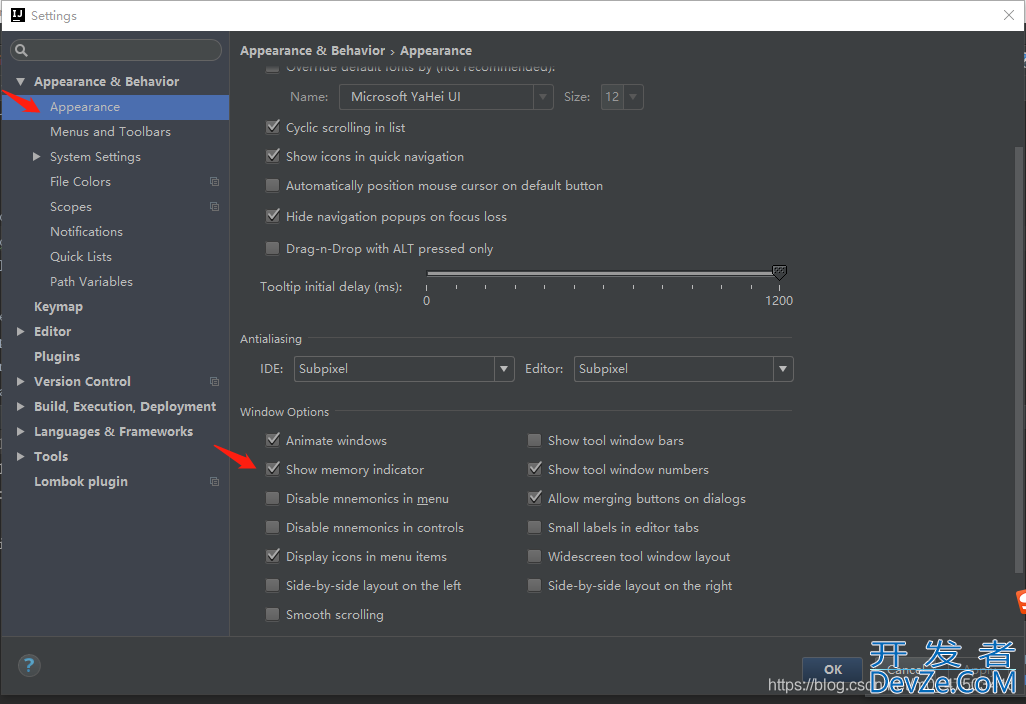Click project-level icon next to Lombok plugin
Screen dimensions: 1026x704
pyautogui.click(x=214, y=481)
